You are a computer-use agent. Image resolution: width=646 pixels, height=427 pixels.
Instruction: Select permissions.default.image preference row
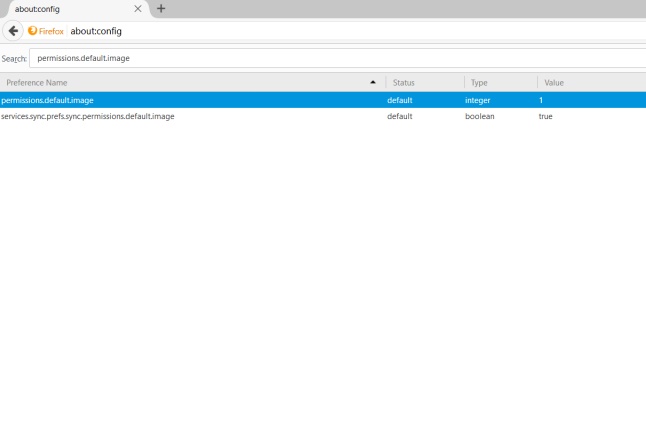(x=323, y=100)
